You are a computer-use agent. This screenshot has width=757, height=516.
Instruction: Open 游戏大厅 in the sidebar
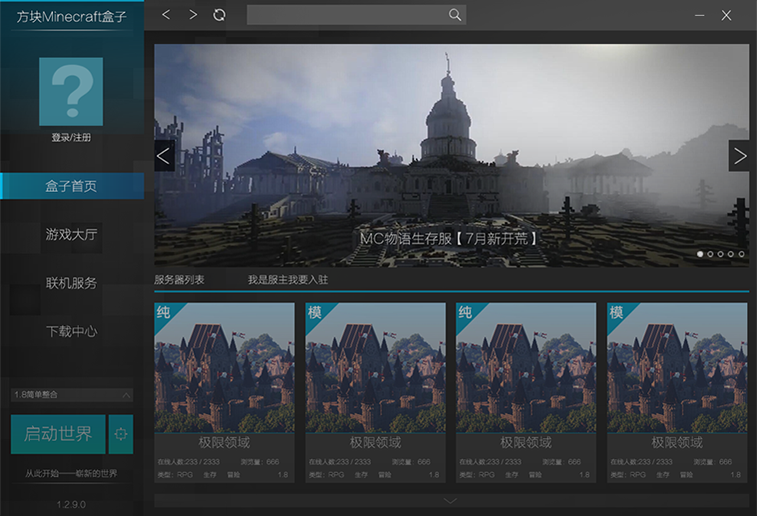[71, 234]
